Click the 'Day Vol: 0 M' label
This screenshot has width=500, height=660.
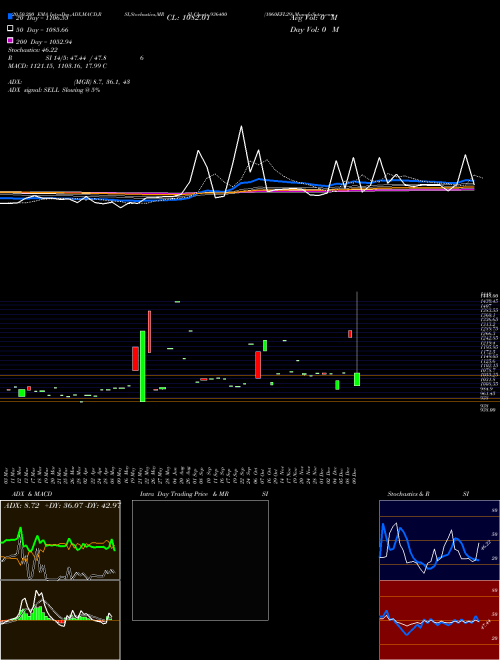[314, 29]
